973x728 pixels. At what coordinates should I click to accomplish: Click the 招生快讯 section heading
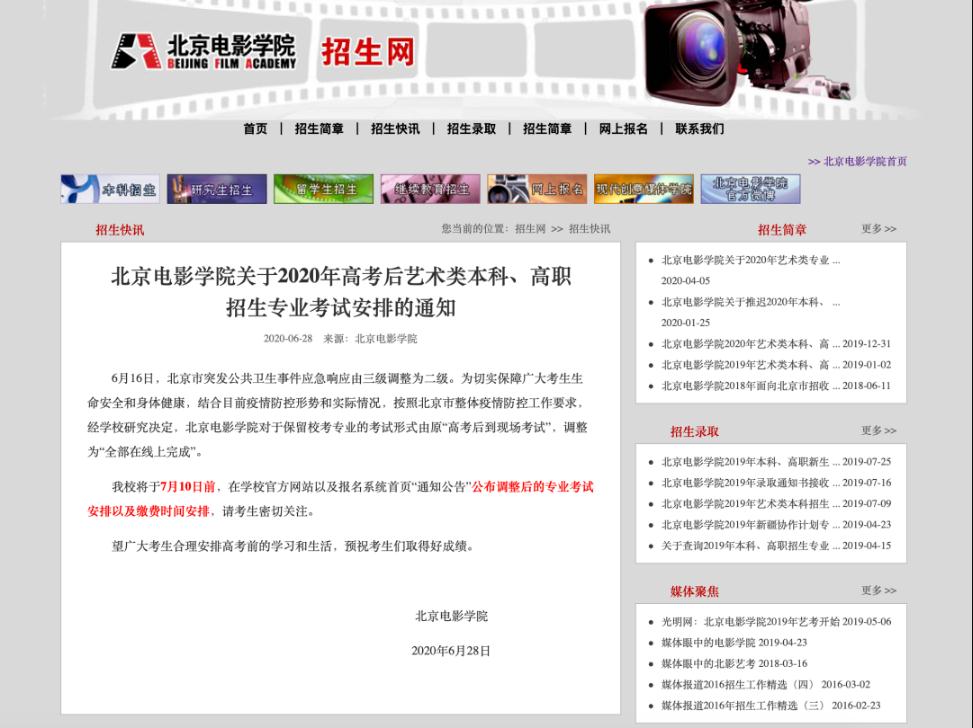coord(120,230)
